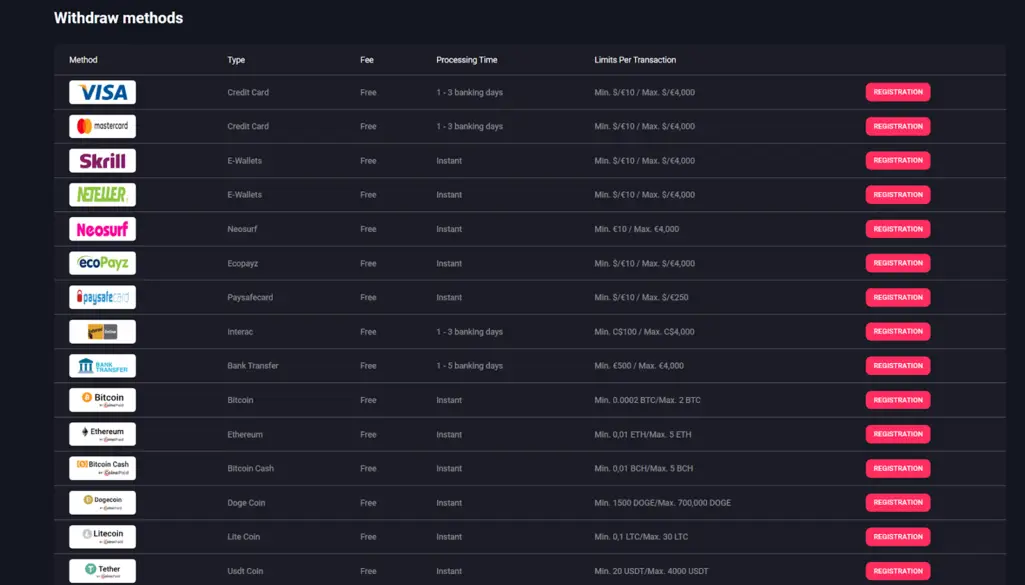The width and height of the screenshot is (1025, 585).
Task: Click 'Min. €10 / Max. €4,000' limits text
Action: (x=636, y=229)
